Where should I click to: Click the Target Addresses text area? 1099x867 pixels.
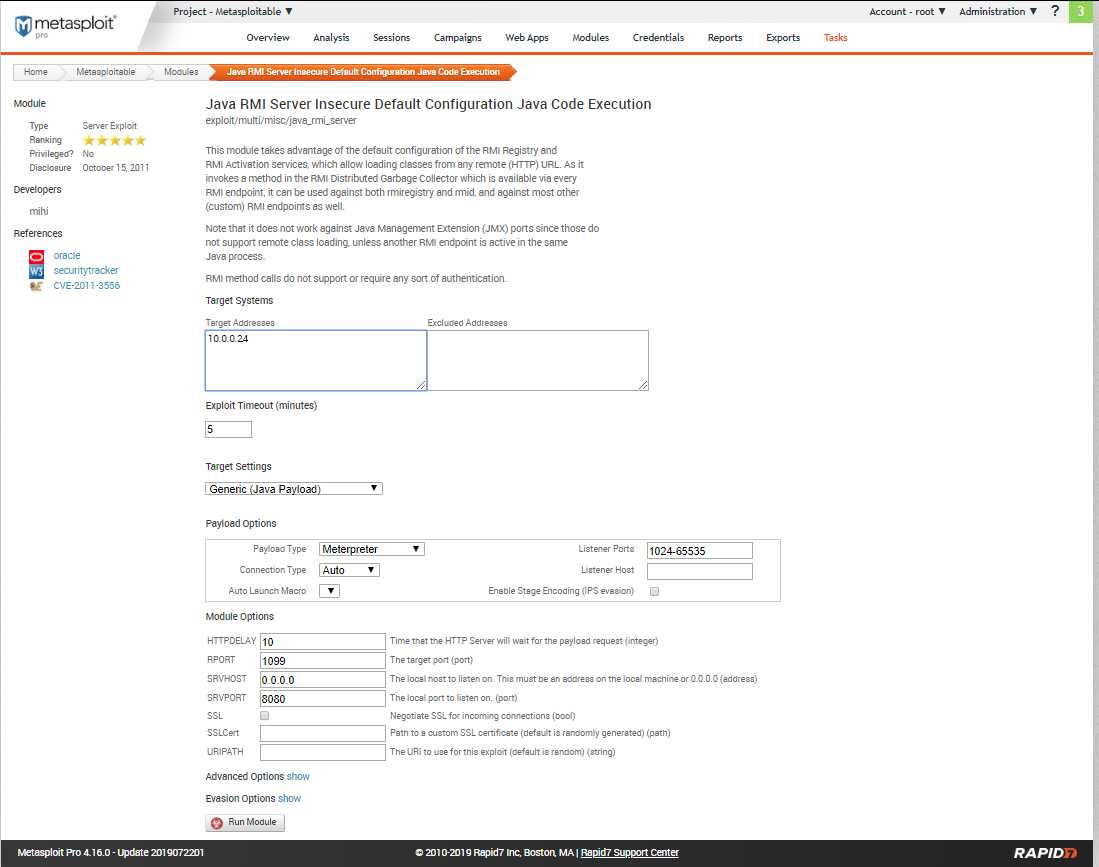(315, 360)
